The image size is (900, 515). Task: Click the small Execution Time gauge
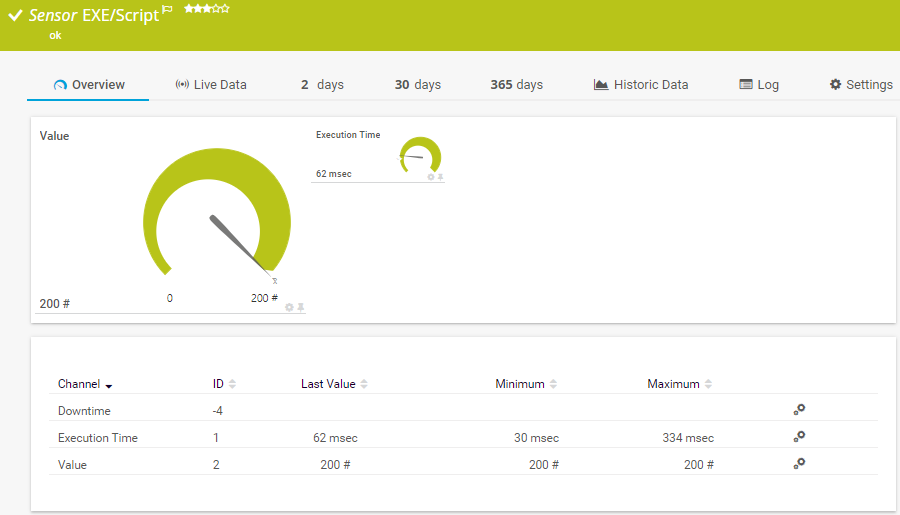tap(420, 155)
